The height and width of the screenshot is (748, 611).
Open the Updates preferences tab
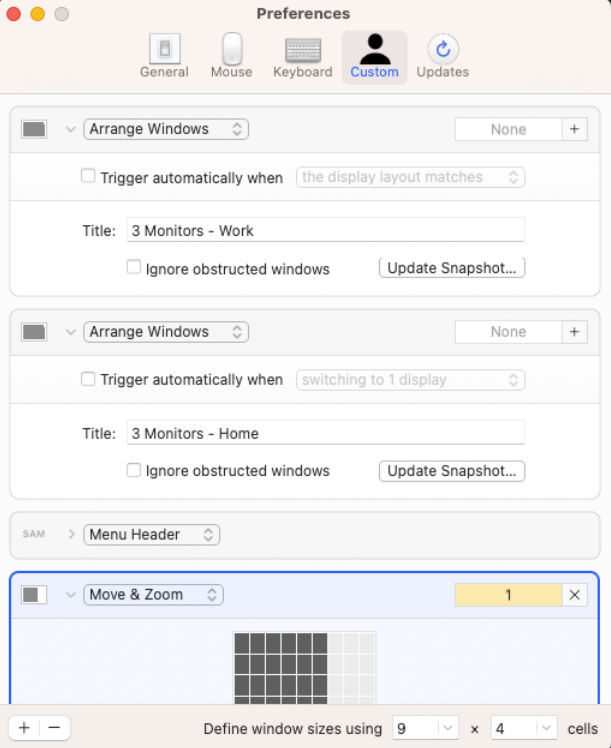click(x=443, y=57)
